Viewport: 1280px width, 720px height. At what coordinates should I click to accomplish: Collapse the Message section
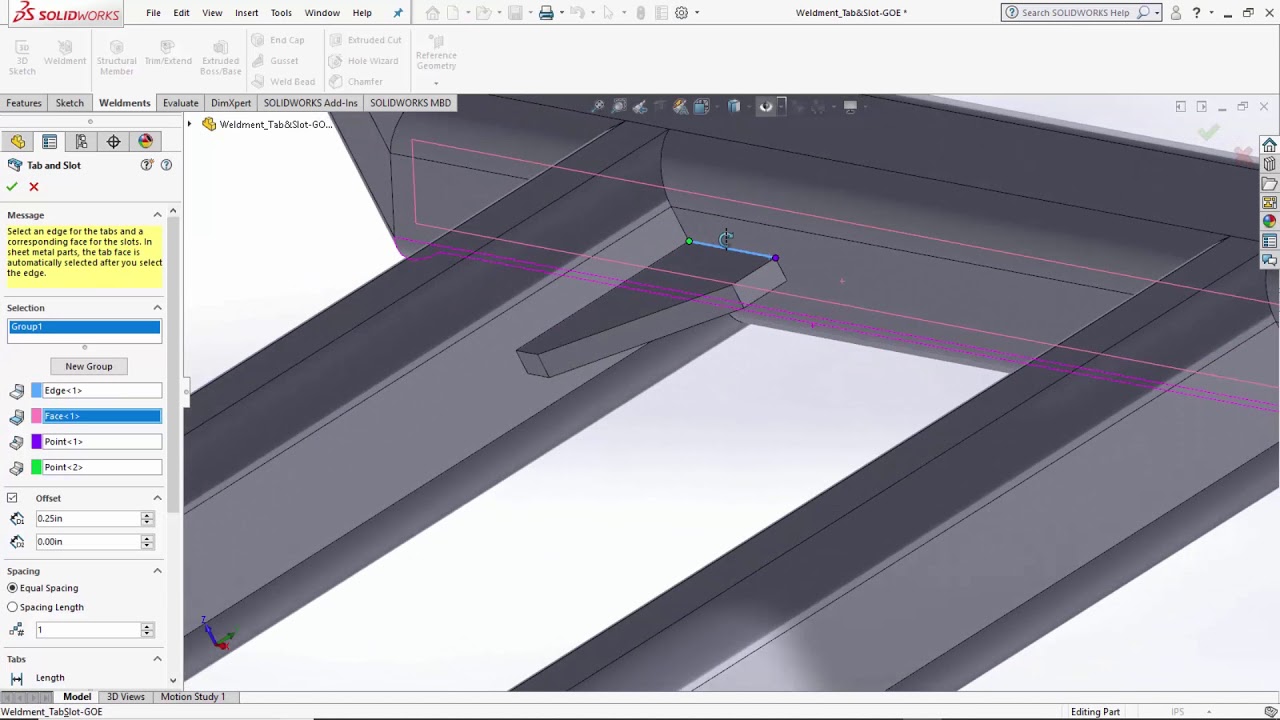(x=157, y=215)
